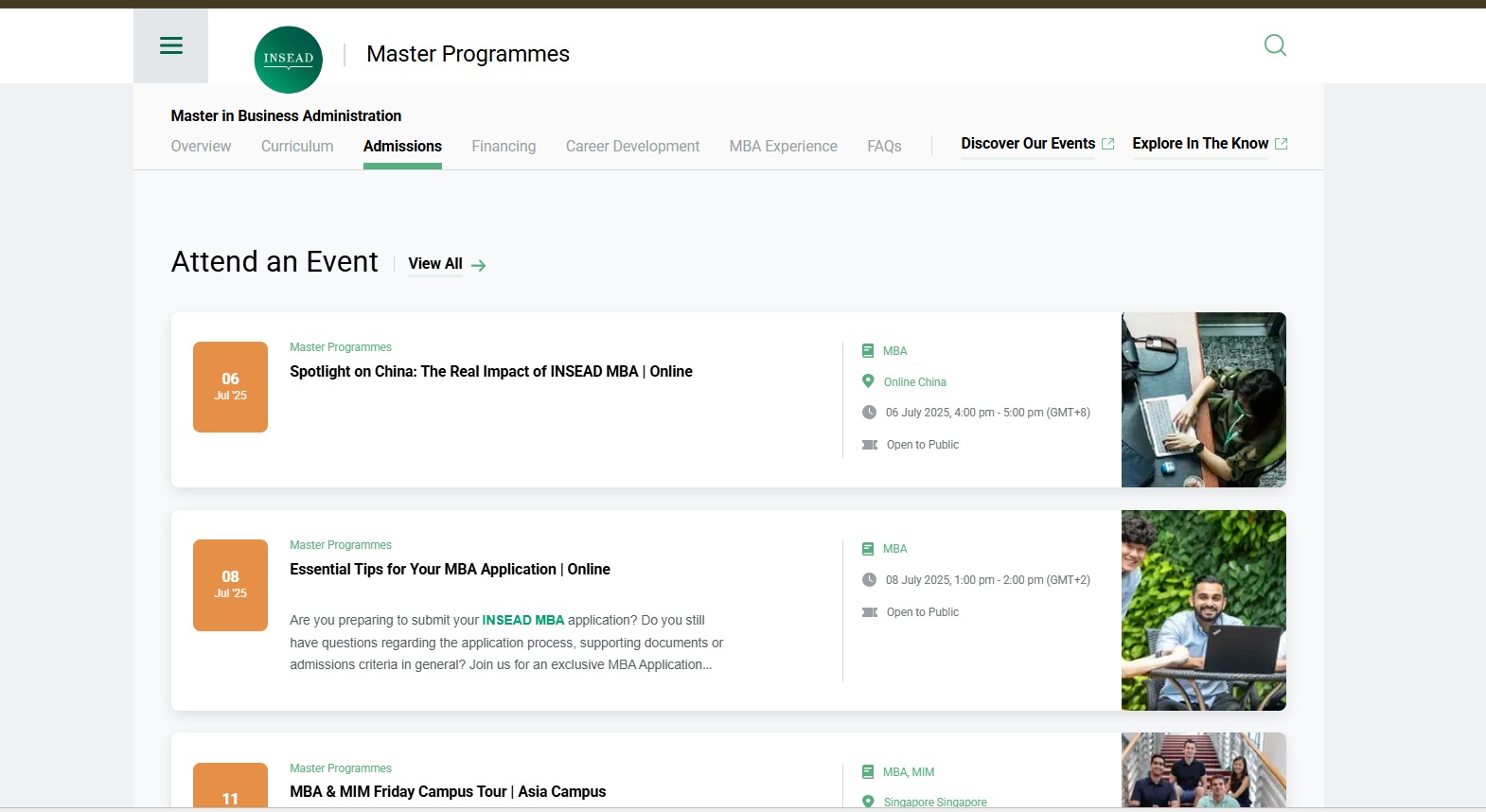Screen dimensions: 1486x812
Task: Click the clock icon for 06 July event
Action: pos(869,413)
